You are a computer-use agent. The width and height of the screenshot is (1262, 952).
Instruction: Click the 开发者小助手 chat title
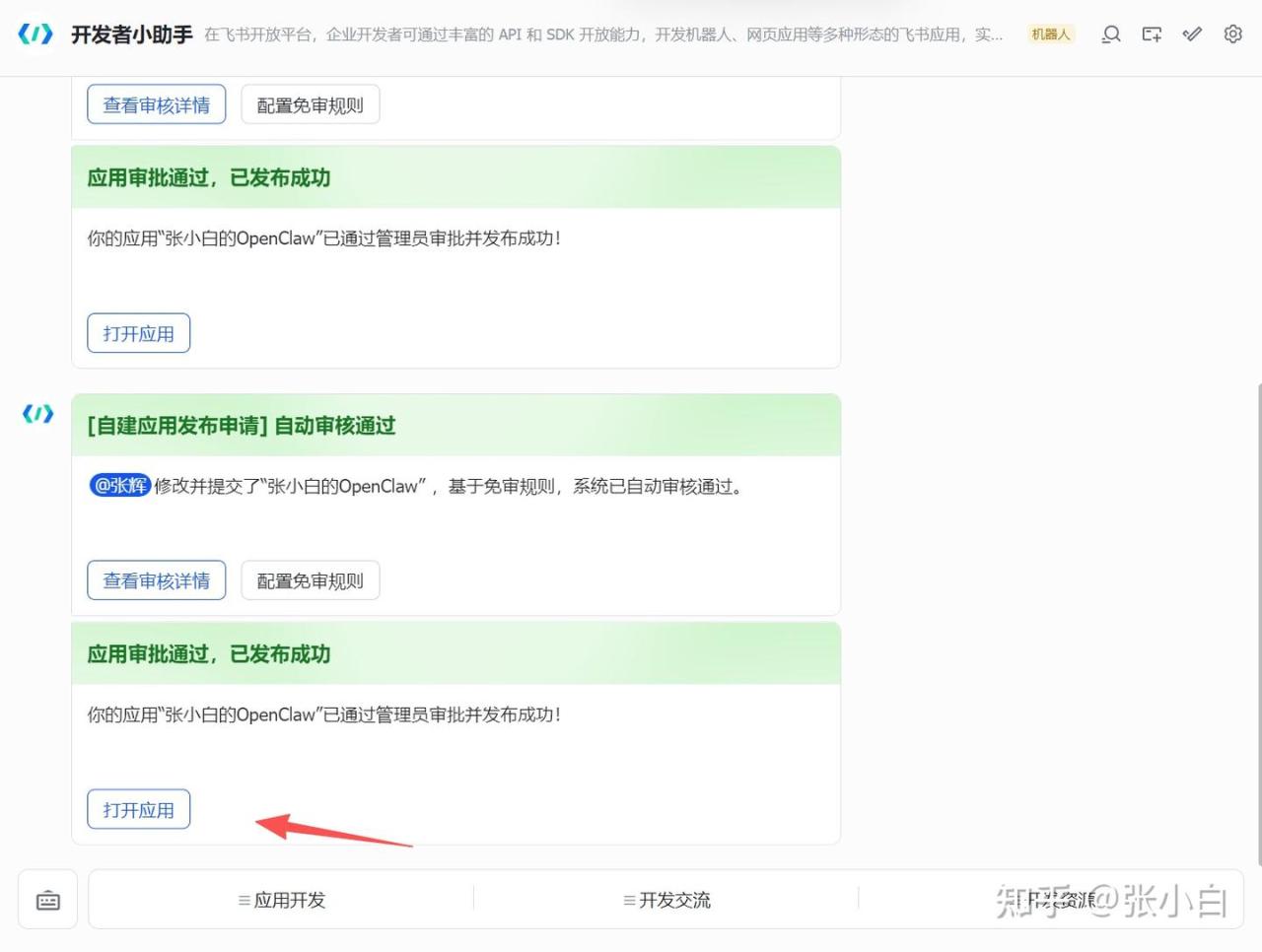pos(131,34)
